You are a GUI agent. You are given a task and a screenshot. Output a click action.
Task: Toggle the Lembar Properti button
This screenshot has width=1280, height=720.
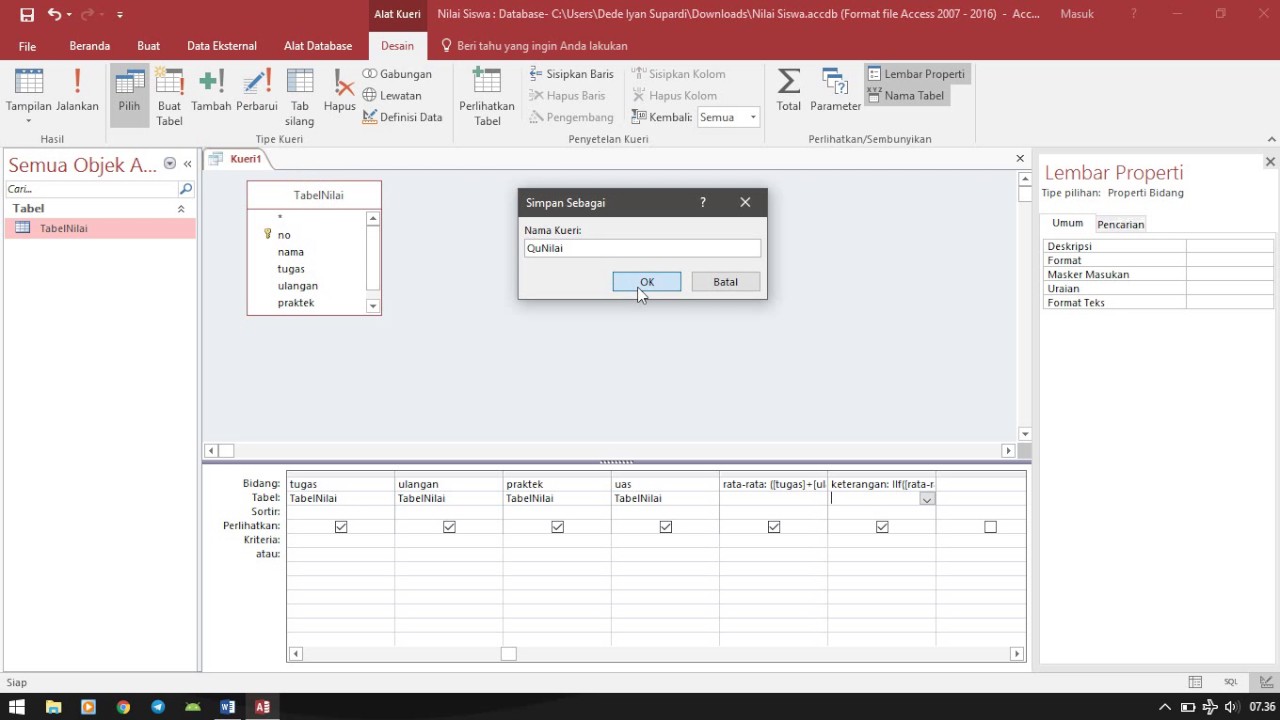click(916, 74)
